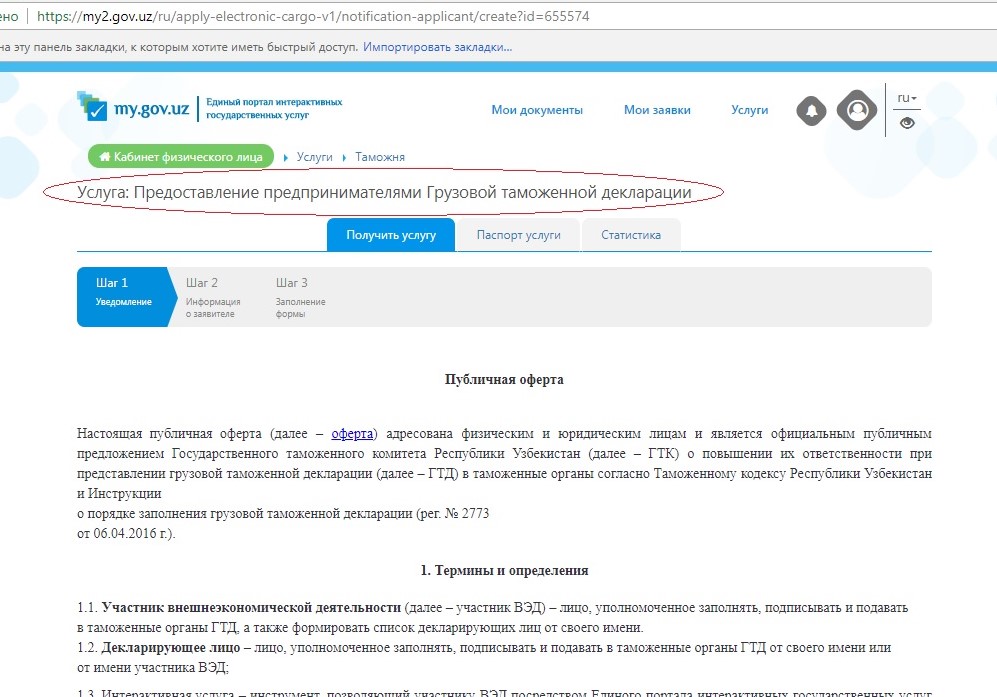Go to Таможня in the breadcrumb

[x=380, y=157]
